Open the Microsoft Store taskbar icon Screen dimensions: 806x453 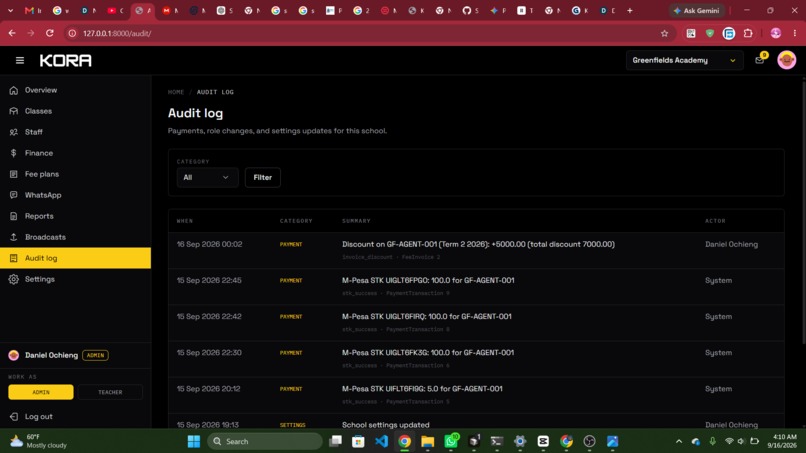coord(358,441)
